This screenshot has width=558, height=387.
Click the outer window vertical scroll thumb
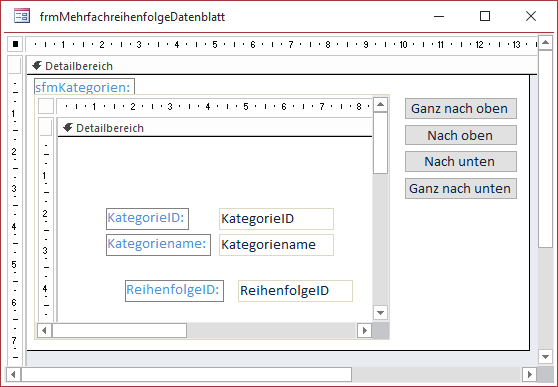tap(546, 149)
